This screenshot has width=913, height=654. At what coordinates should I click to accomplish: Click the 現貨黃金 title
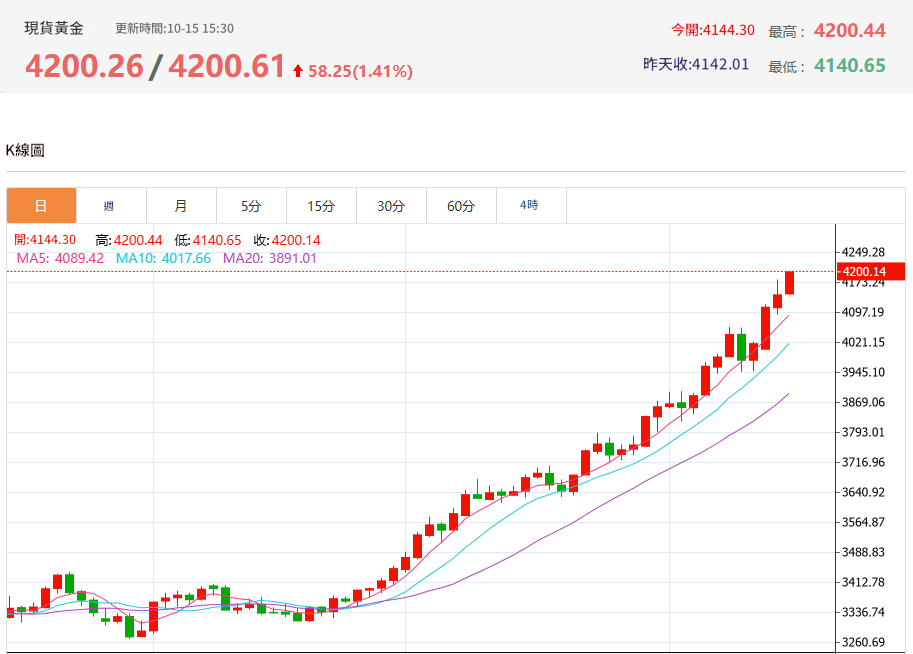[54, 29]
